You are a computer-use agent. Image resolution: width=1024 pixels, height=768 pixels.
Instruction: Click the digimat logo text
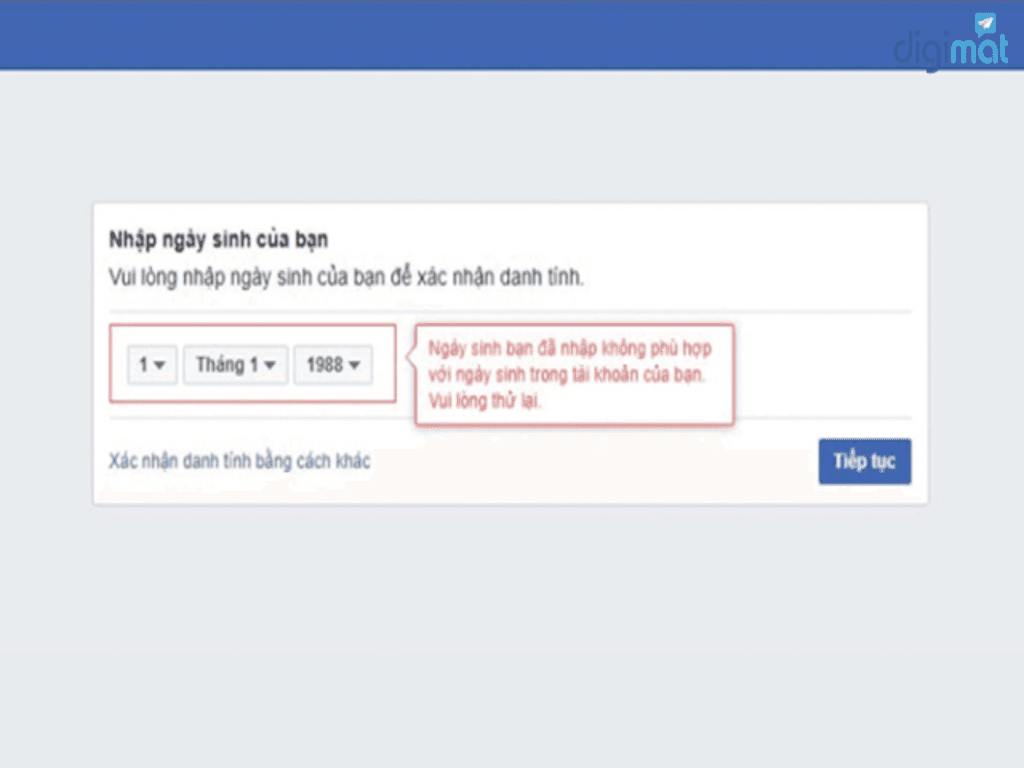pyautogui.click(x=950, y=50)
